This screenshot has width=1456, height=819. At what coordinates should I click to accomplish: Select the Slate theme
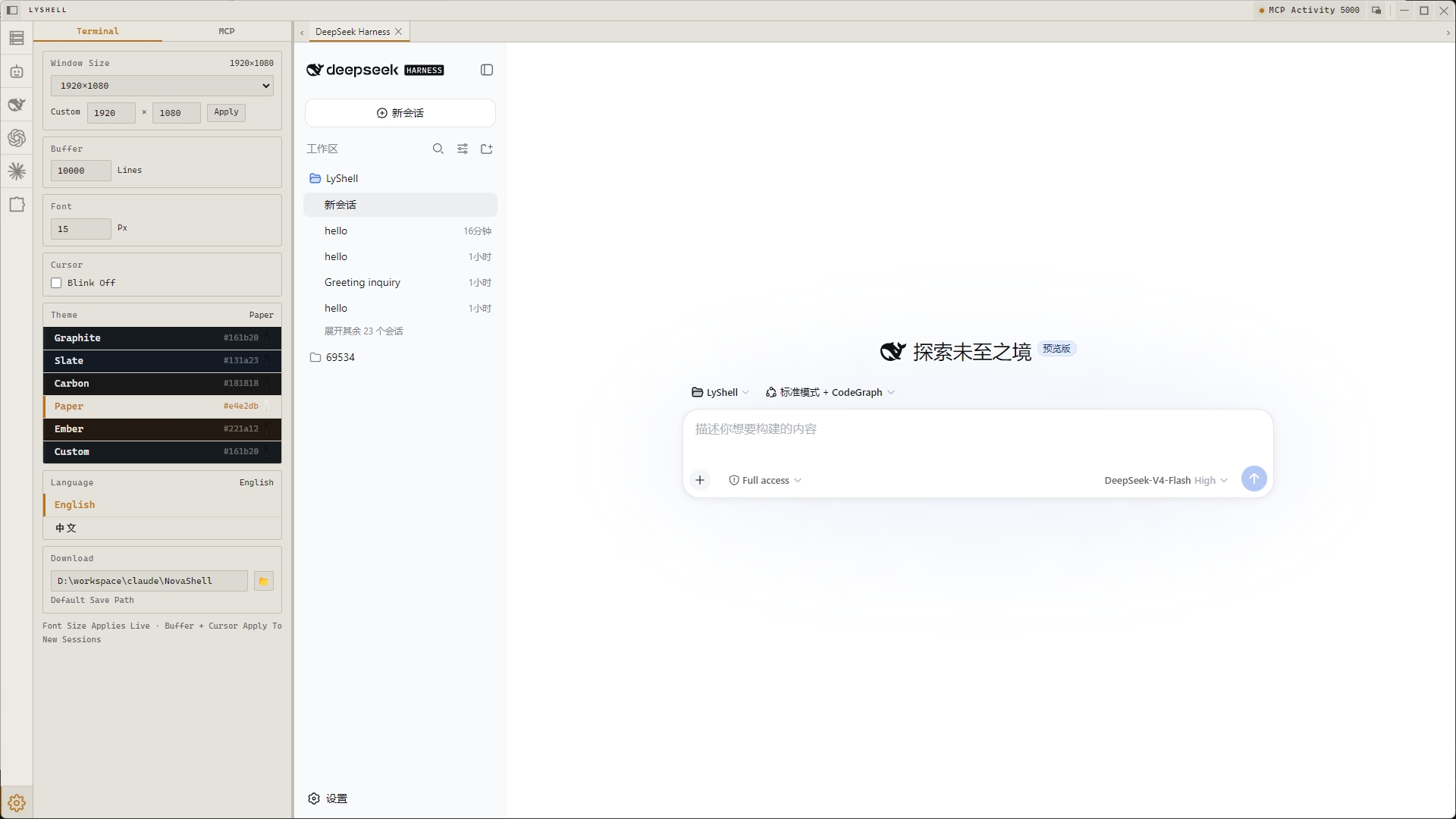162,361
